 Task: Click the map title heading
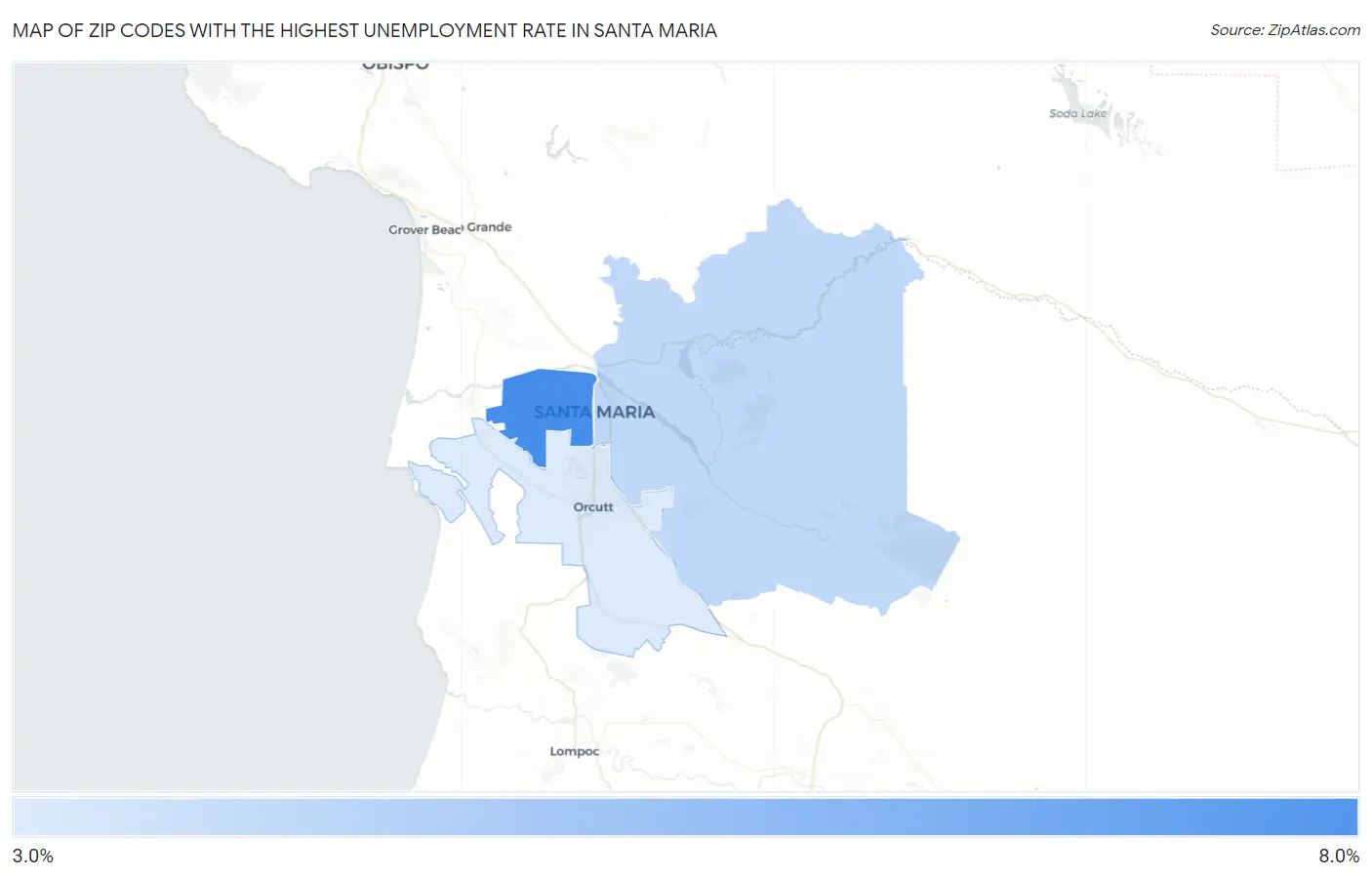[365, 30]
